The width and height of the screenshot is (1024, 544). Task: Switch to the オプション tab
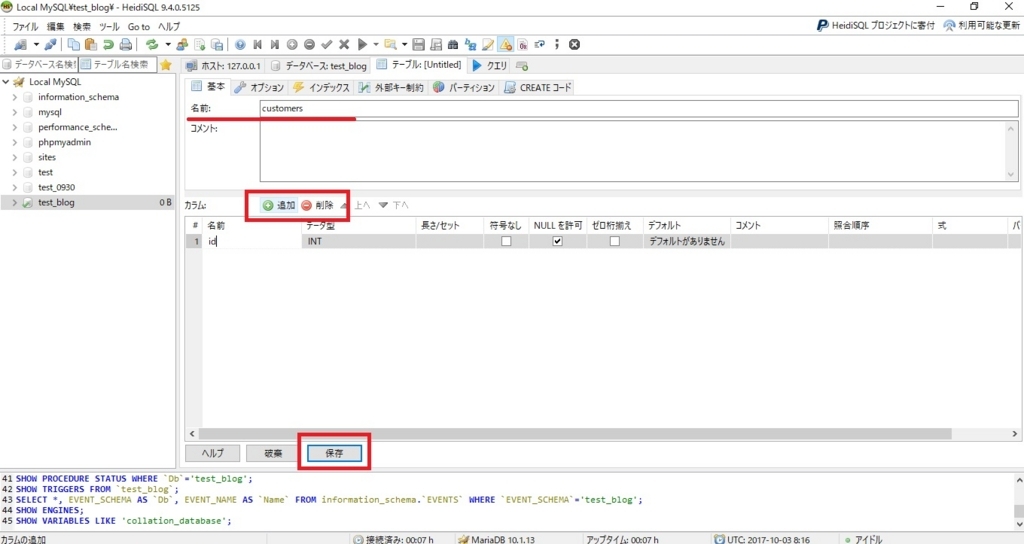(259, 87)
